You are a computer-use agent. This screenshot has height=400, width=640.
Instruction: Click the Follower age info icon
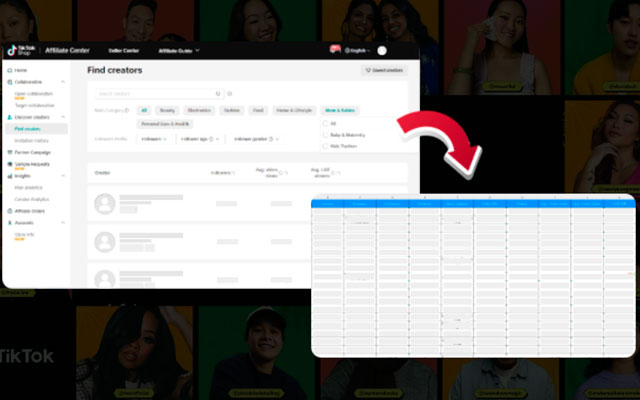click(211, 139)
